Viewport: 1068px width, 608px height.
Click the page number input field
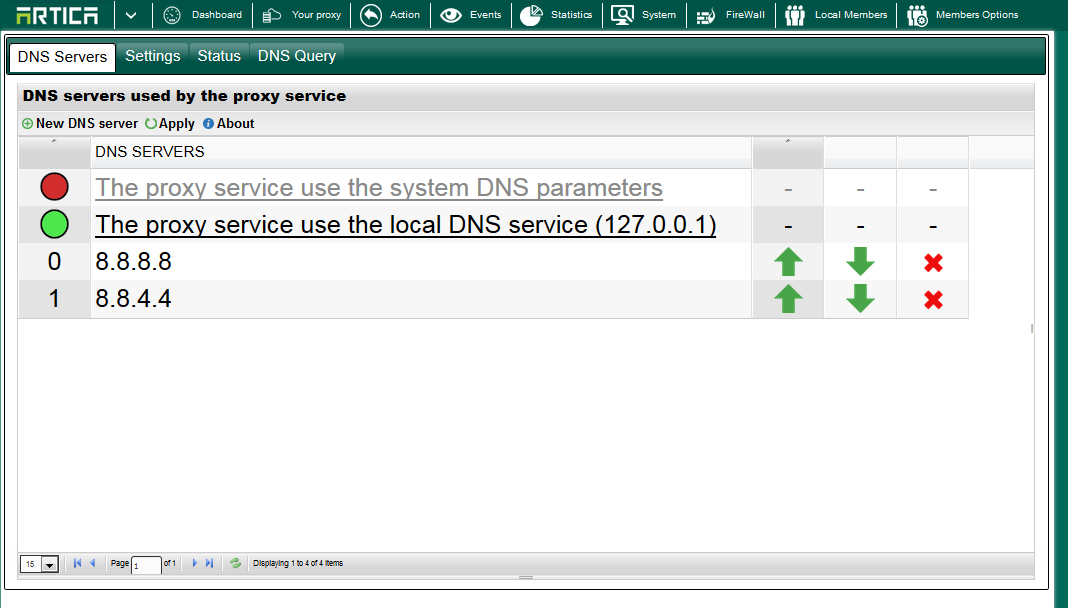coord(146,564)
